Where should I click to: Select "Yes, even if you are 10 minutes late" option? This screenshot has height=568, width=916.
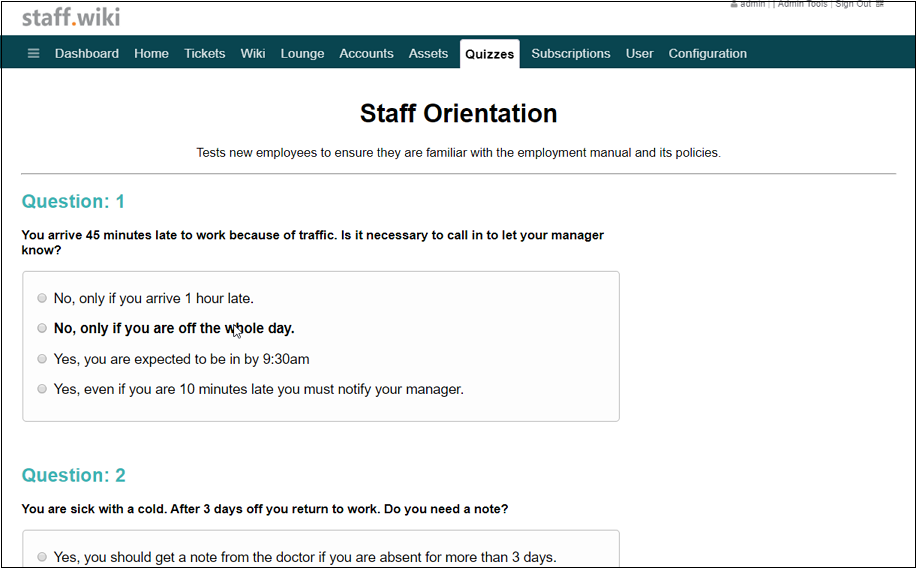click(x=42, y=389)
